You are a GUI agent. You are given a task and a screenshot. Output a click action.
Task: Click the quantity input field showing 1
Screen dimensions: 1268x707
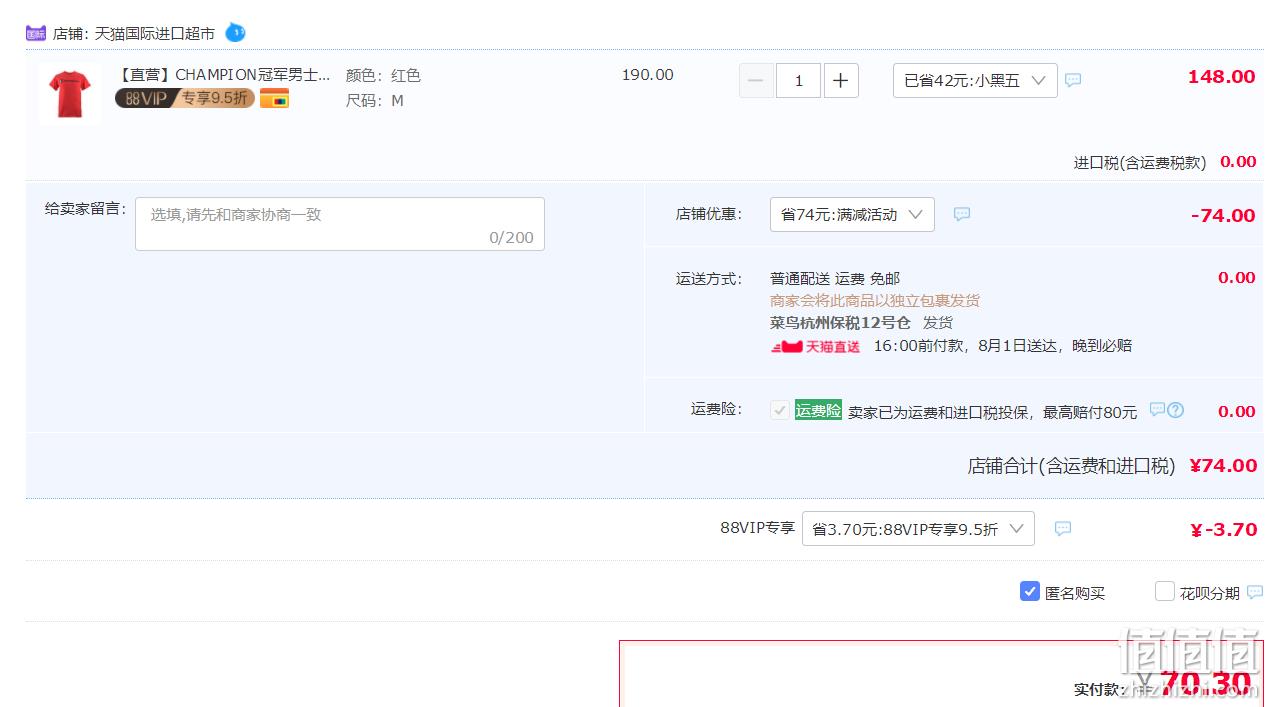tap(798, 81)
